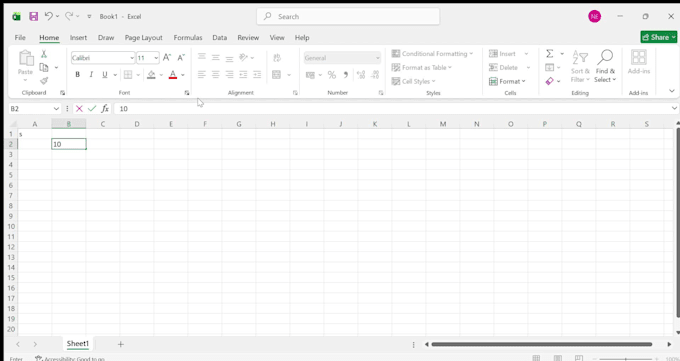
Task: Decrease indent
Action: coord(243,75)
